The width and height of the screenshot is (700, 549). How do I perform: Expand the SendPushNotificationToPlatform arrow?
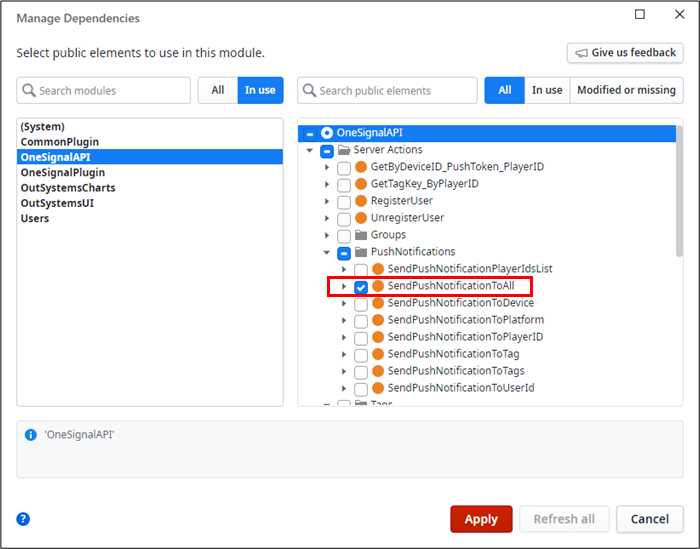pyautogui.click(x=344, y=320)
